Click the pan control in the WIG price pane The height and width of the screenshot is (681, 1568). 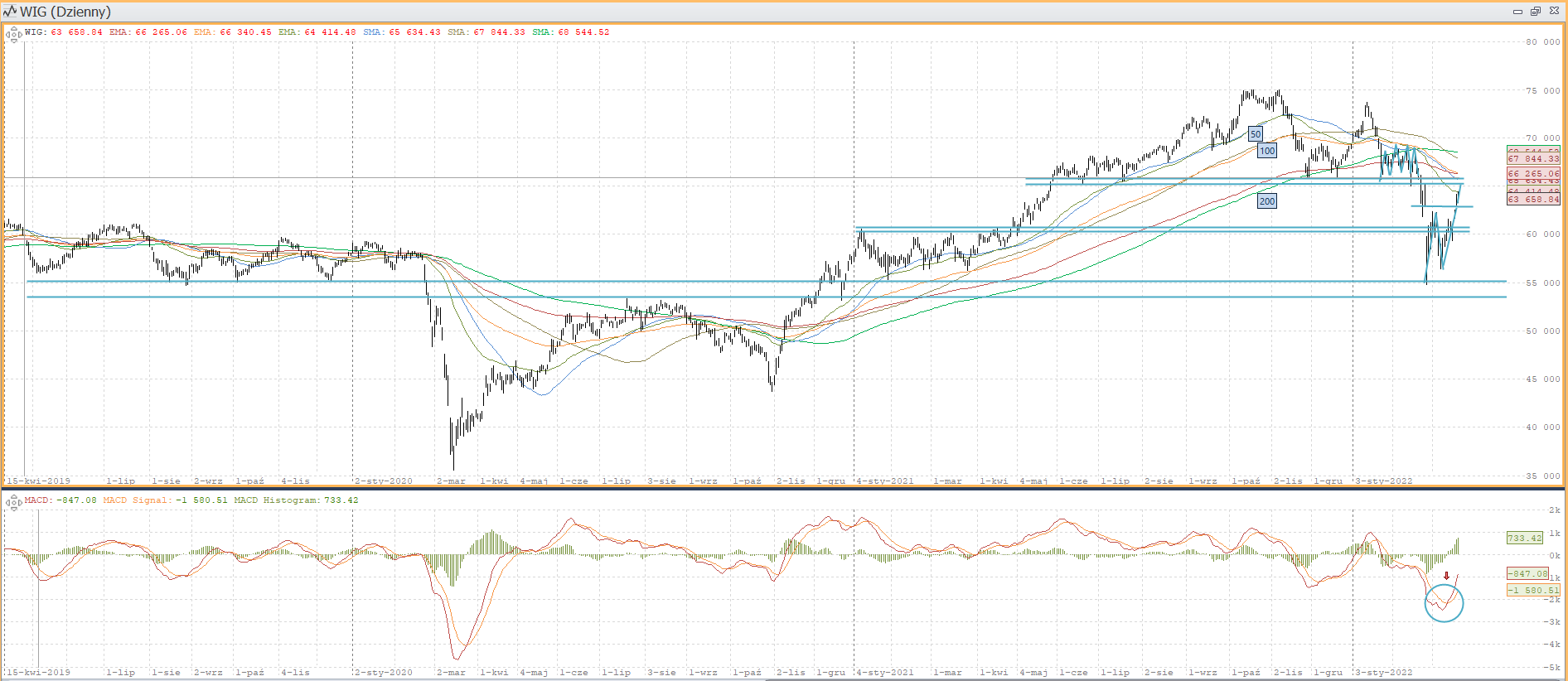(13, 34)
